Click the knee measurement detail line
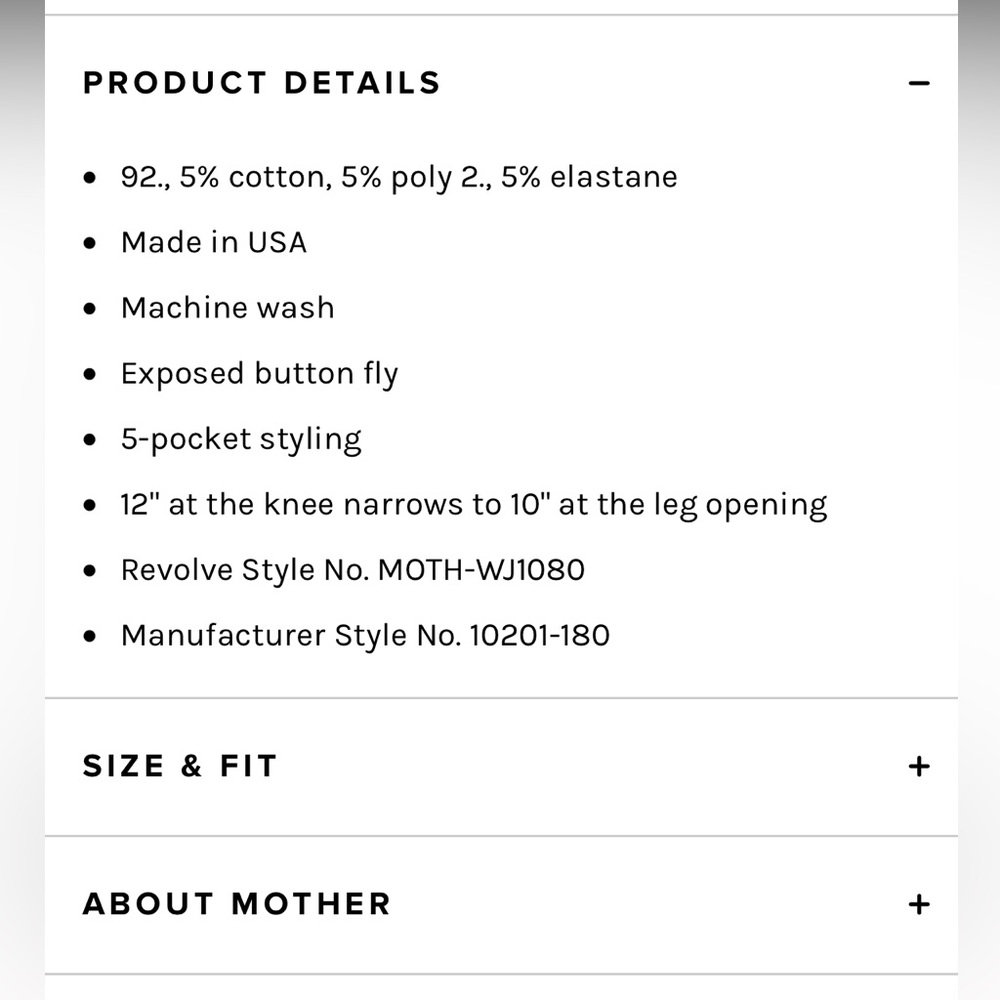 pos(474,504)
